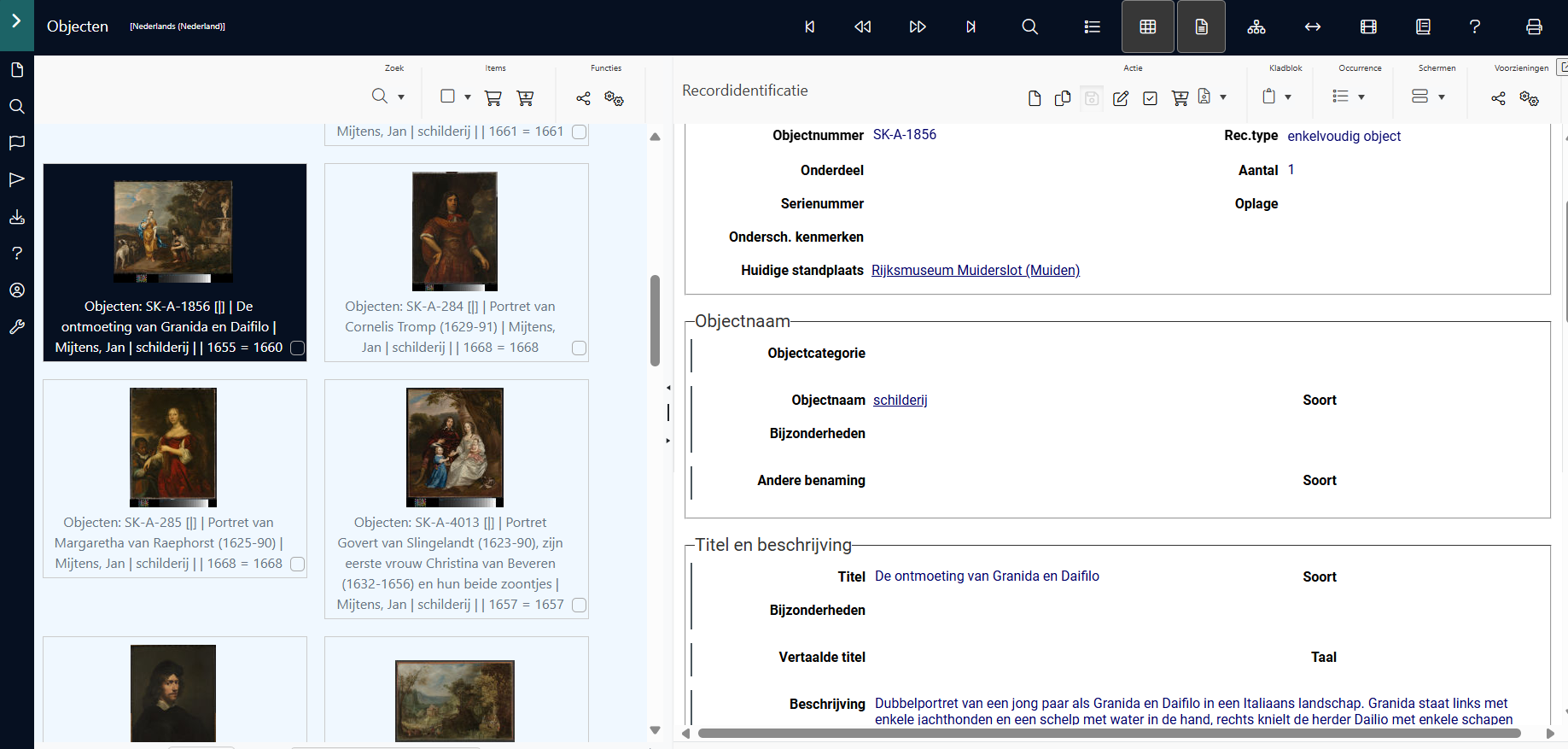The height and width of the screenshot is (749, 1568).
Task: Click the enkelvoudig object value
Action: [1344, 136]
